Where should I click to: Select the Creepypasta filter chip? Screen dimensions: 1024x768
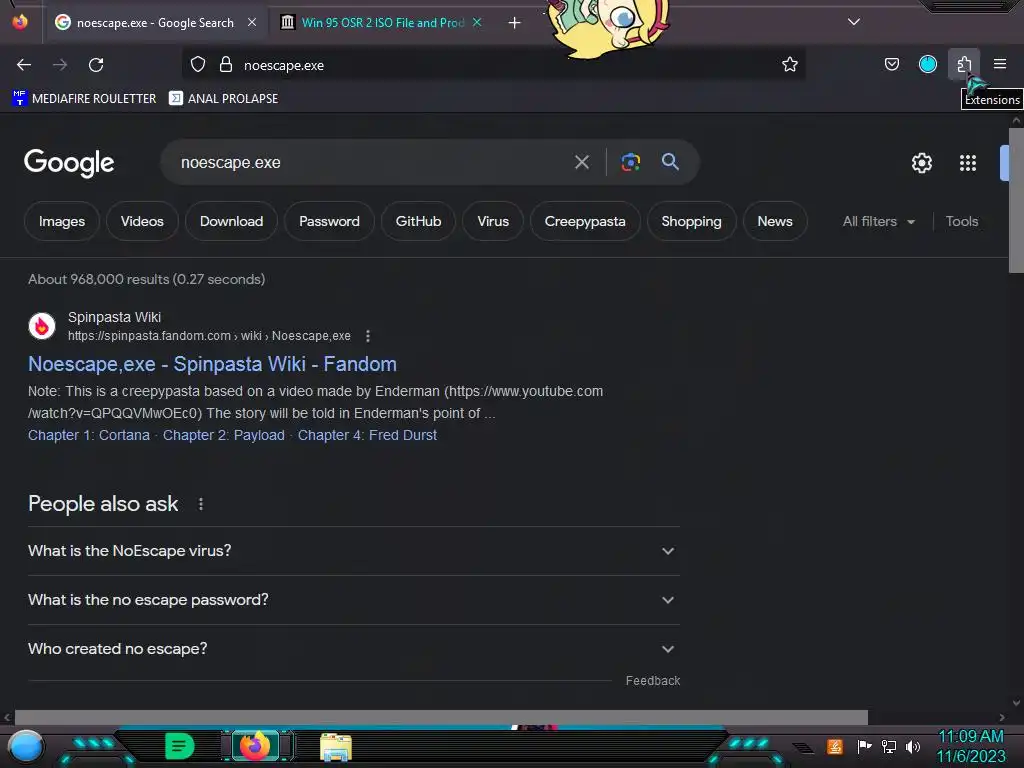pos(585,221)
